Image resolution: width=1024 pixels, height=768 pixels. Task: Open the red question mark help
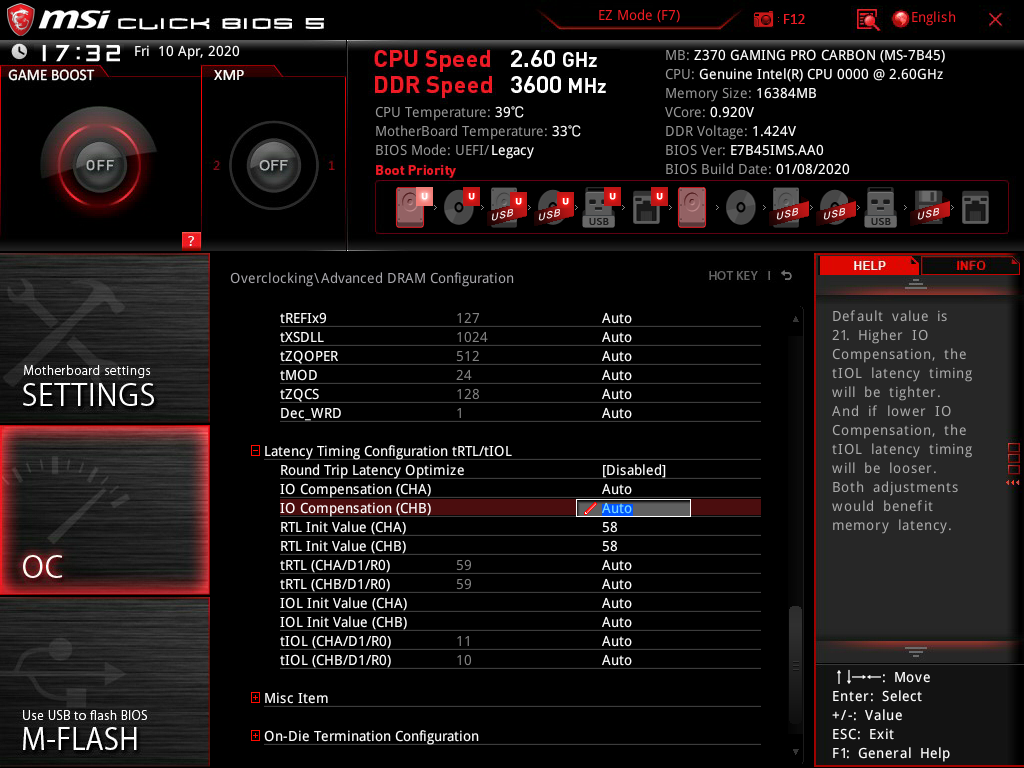point(191,240)
